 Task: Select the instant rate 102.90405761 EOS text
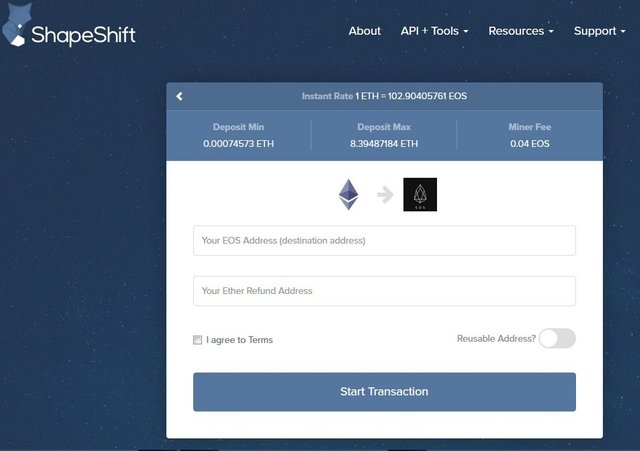click(x=427, y=96)
